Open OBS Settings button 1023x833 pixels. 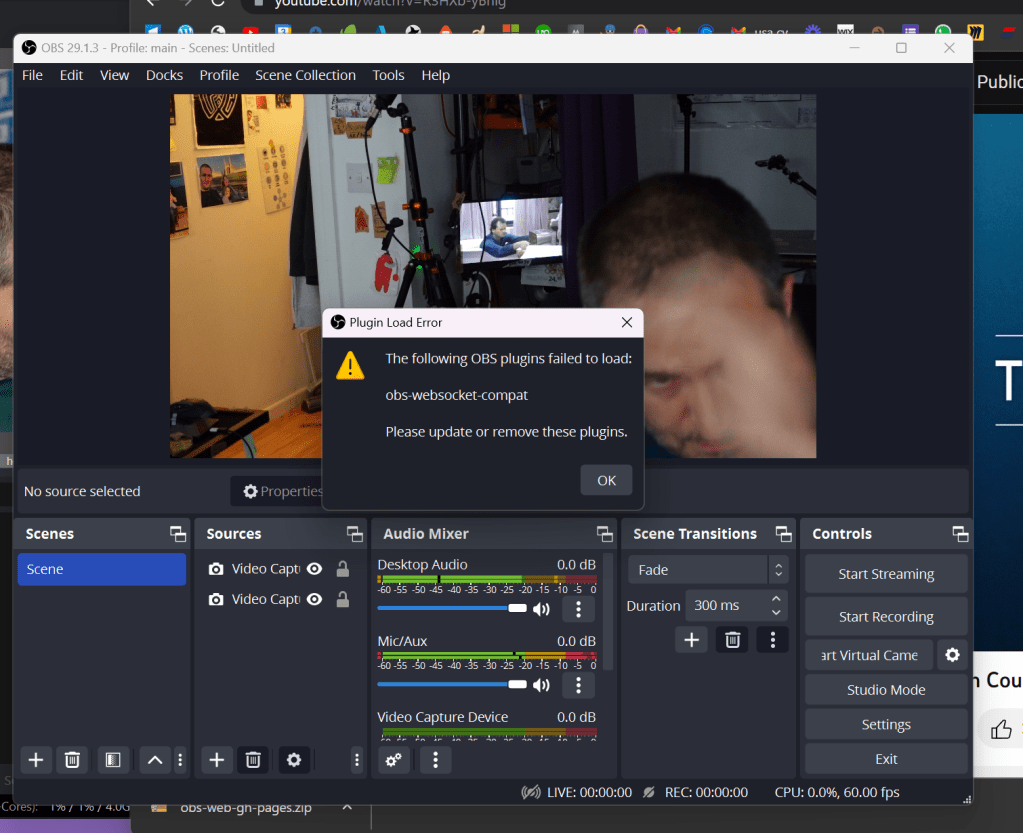pyautogui.click(x=886, y=724)
